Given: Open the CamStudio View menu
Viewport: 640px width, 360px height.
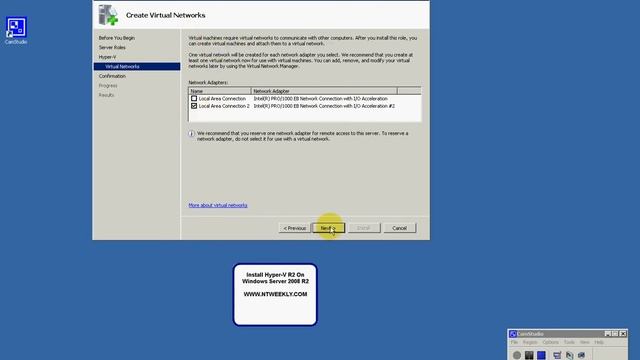Looking at the screenshot, I should 584,342.
